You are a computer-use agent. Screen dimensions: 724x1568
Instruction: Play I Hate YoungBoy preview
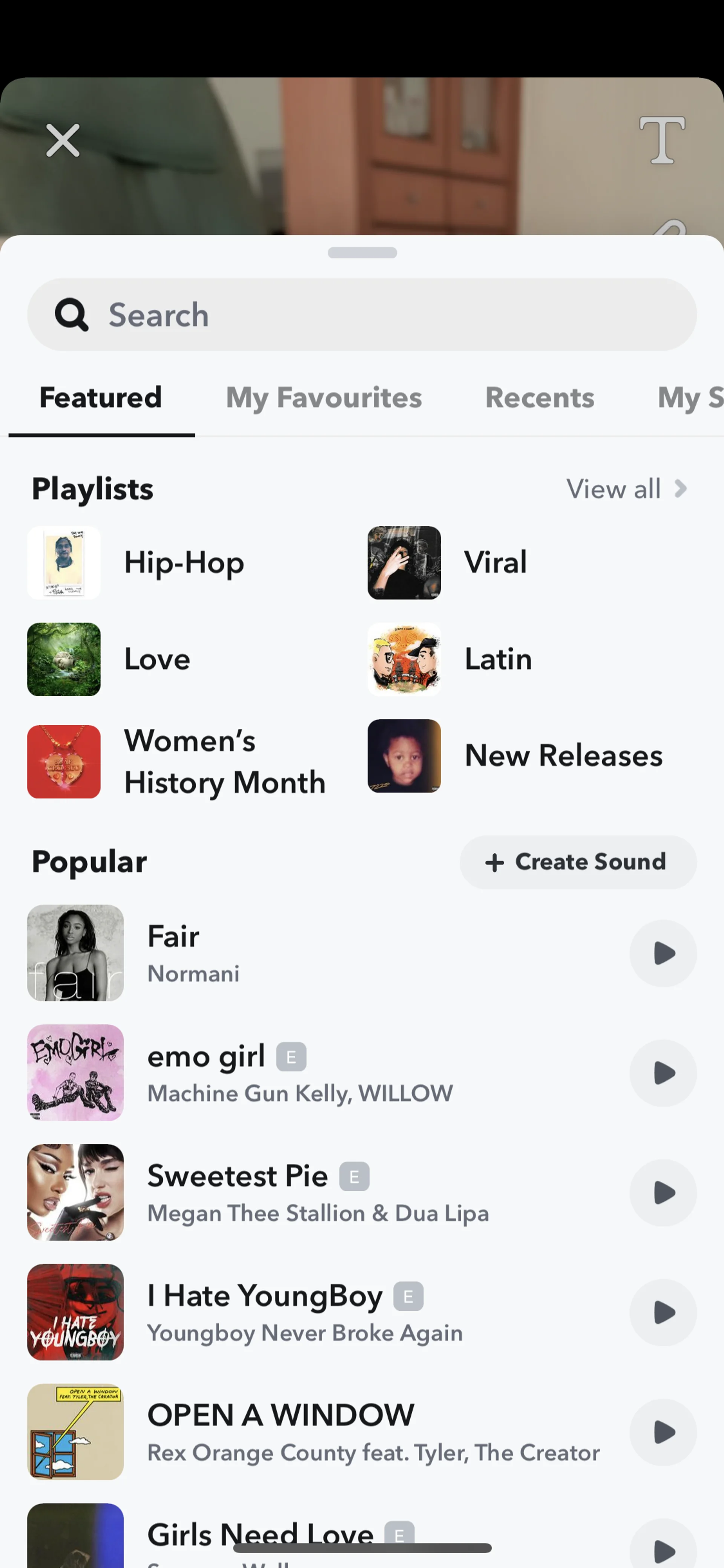pos(663,1312)
